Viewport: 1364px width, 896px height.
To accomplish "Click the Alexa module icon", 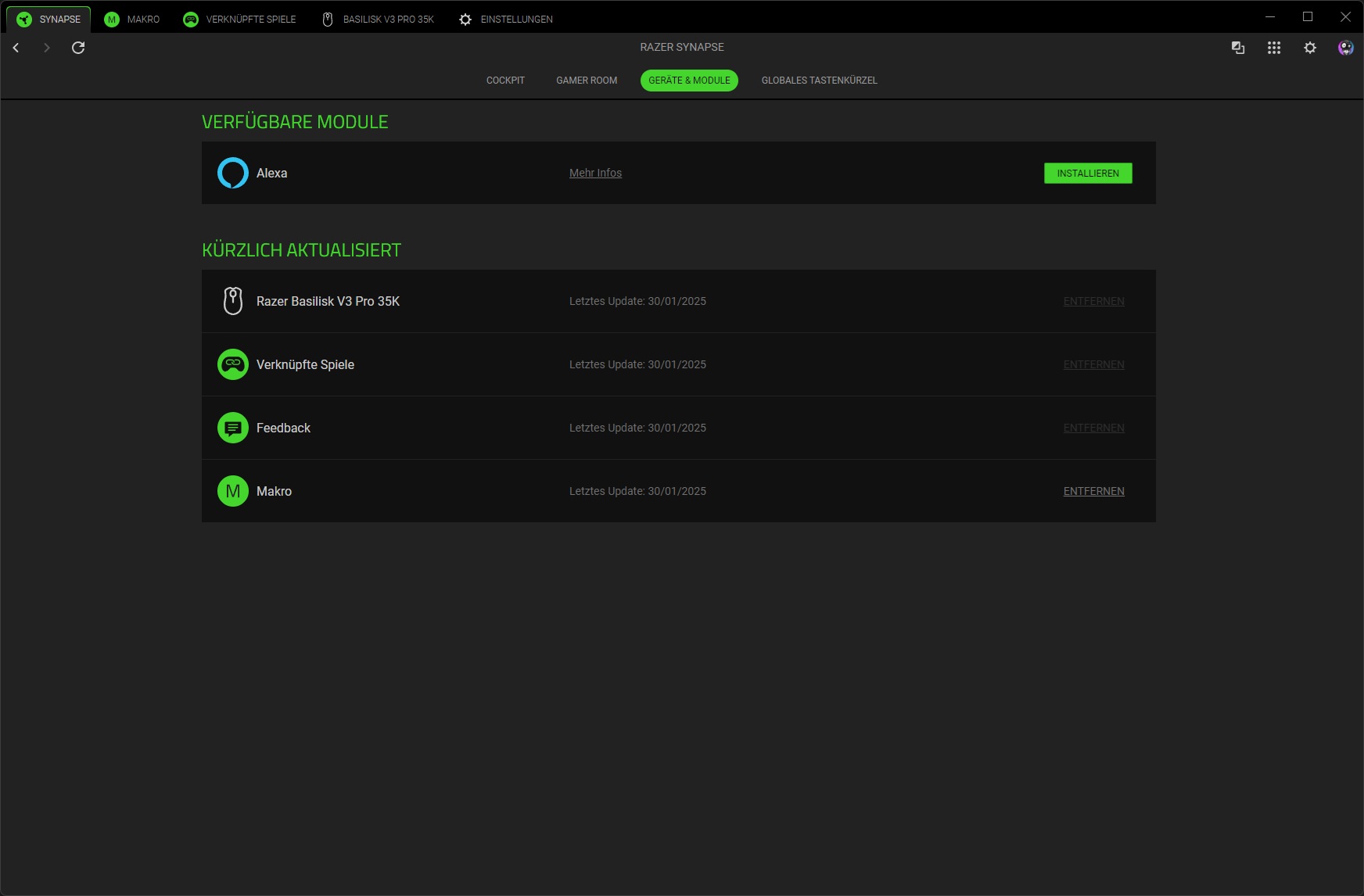I will point(232,173).
